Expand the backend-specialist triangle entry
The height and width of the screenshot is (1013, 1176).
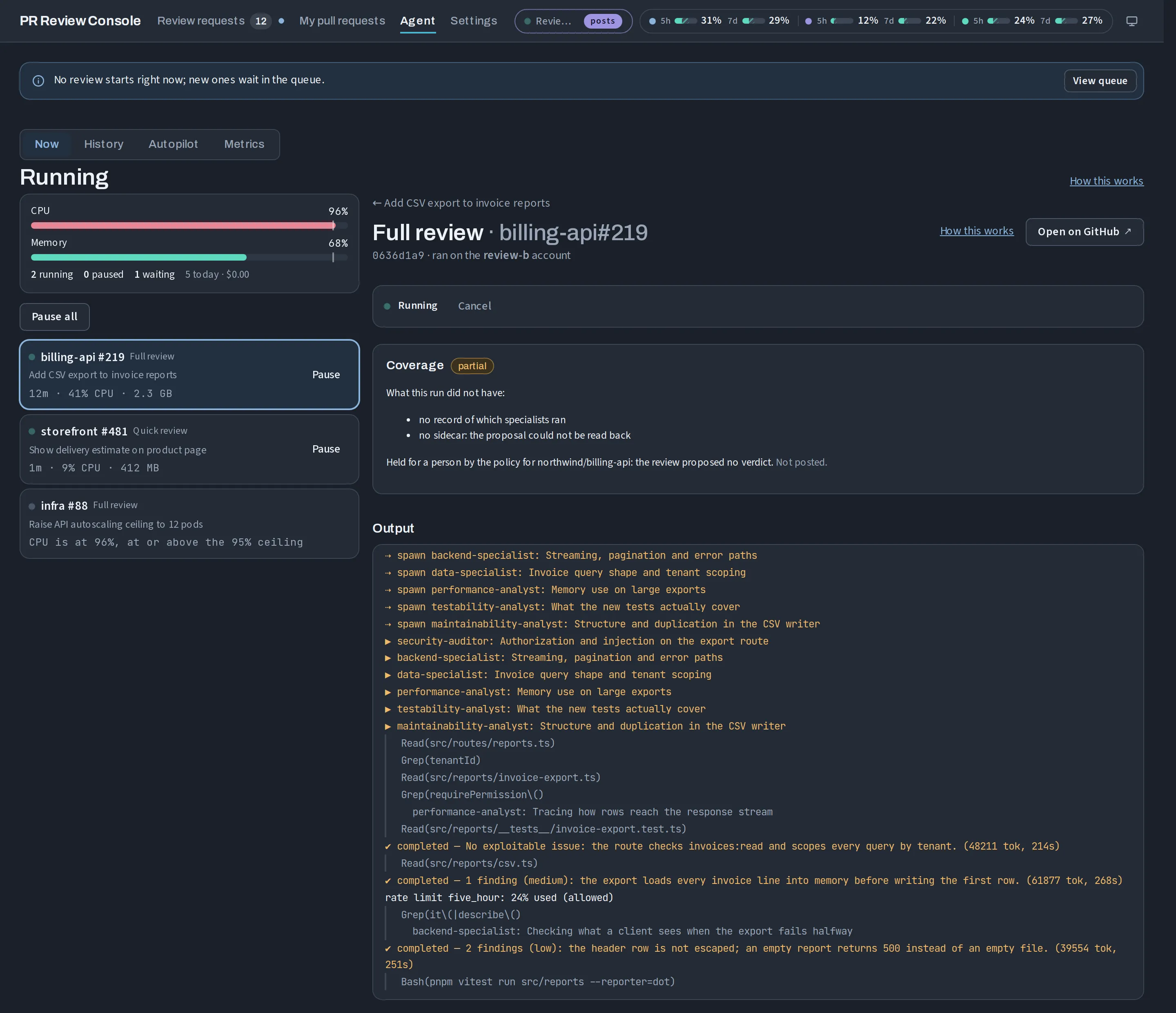[x=554, y=658]
